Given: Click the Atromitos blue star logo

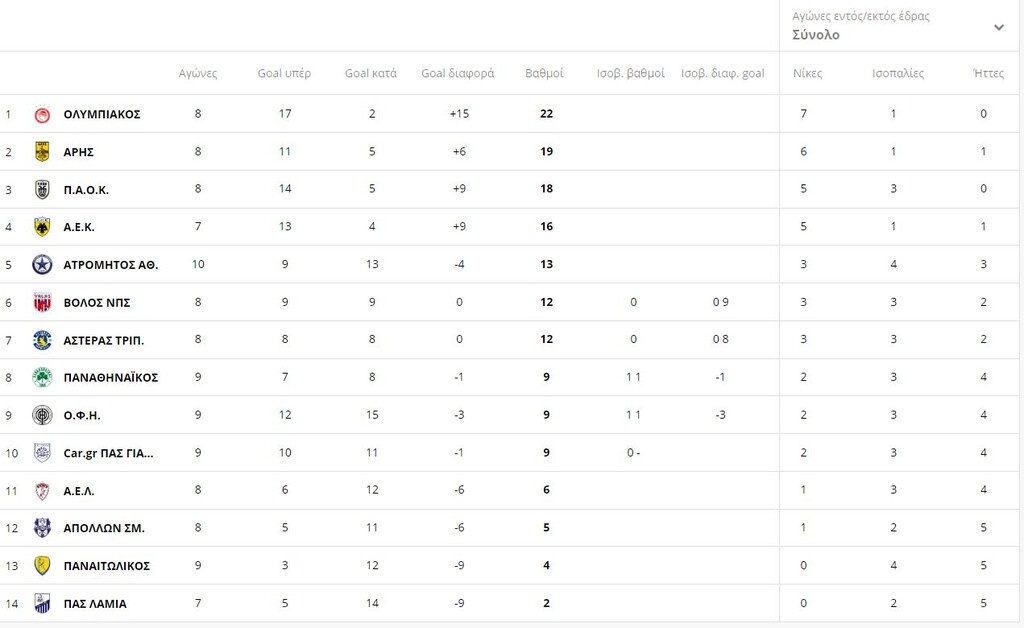Looking at the screenshot, I should [42, 265].
